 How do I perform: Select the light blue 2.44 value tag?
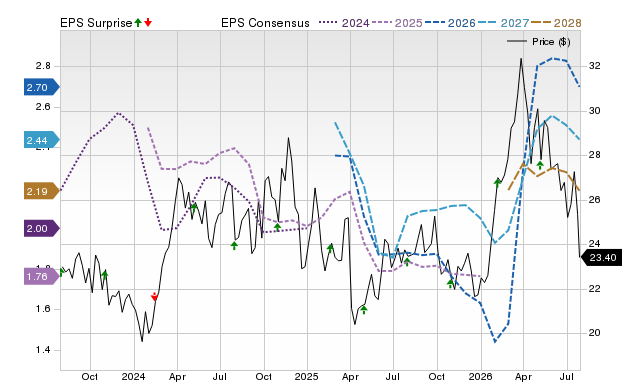[42, 140]
